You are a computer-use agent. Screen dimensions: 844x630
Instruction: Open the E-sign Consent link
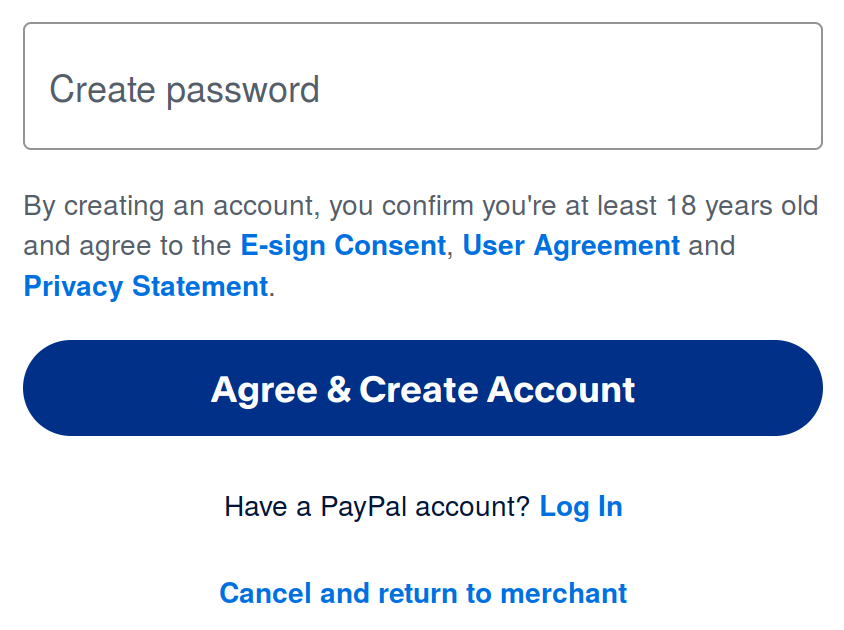point(343,246)
